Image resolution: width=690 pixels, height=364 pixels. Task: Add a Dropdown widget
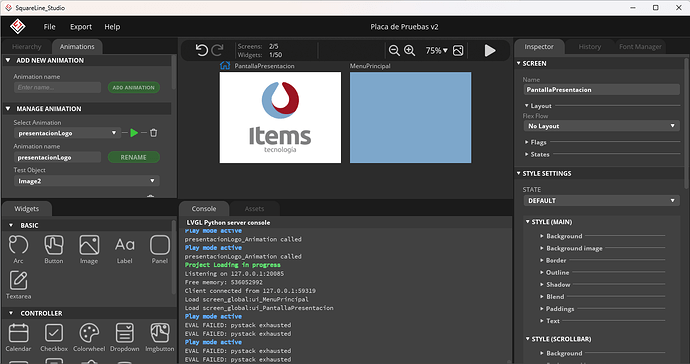pyautogui.click(x=125, y=337)
